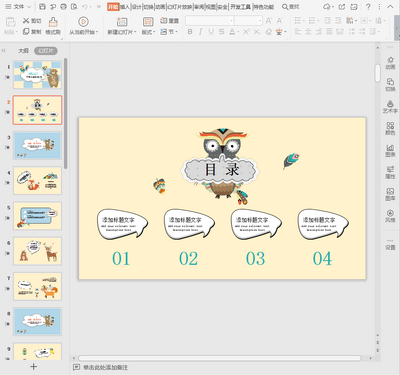
Task: Click the increase font size icon
Action: [269, 21]
